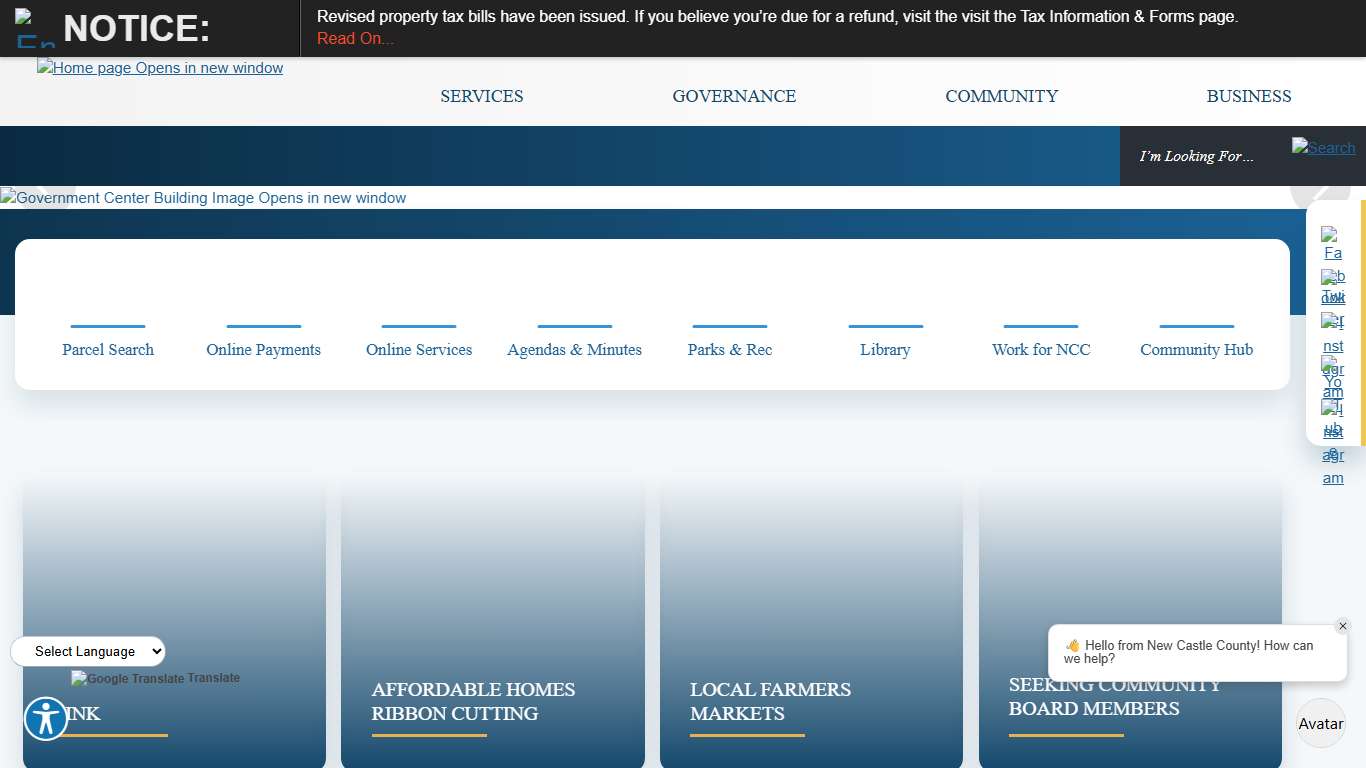
Task: Open the SERVICES menu
Action: 481,96
